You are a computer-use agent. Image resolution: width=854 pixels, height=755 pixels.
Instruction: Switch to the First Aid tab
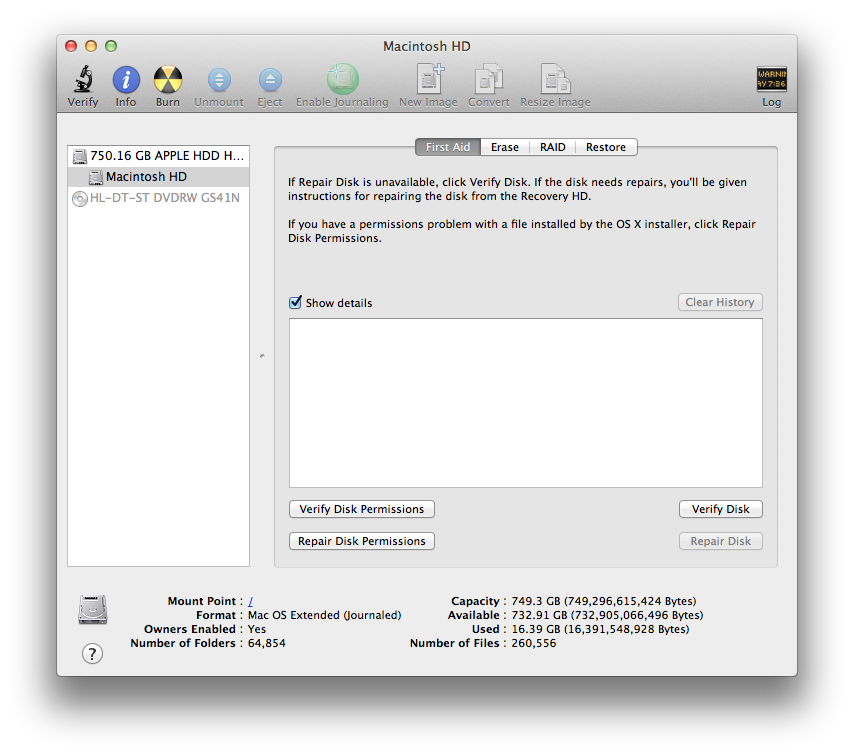[448, 147]
